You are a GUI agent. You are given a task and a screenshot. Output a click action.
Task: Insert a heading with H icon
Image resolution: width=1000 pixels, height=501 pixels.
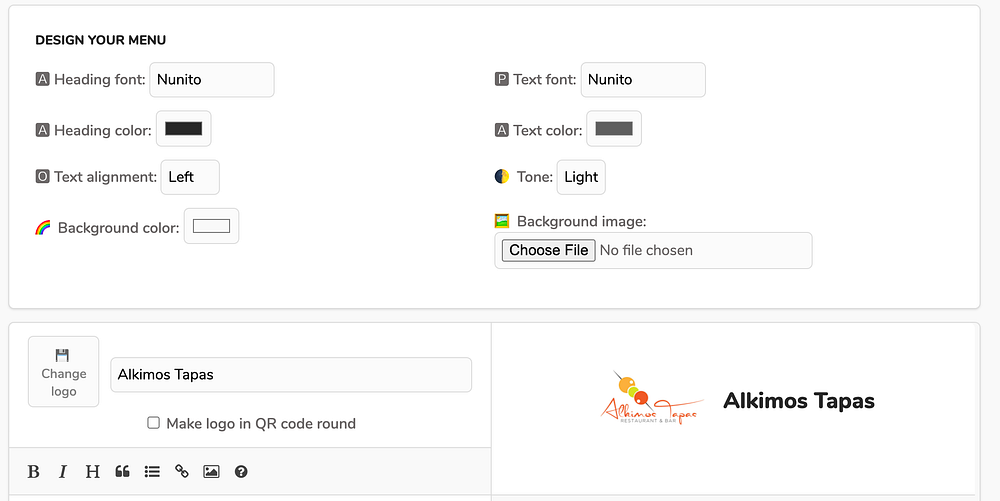click(x=92, y=472)
